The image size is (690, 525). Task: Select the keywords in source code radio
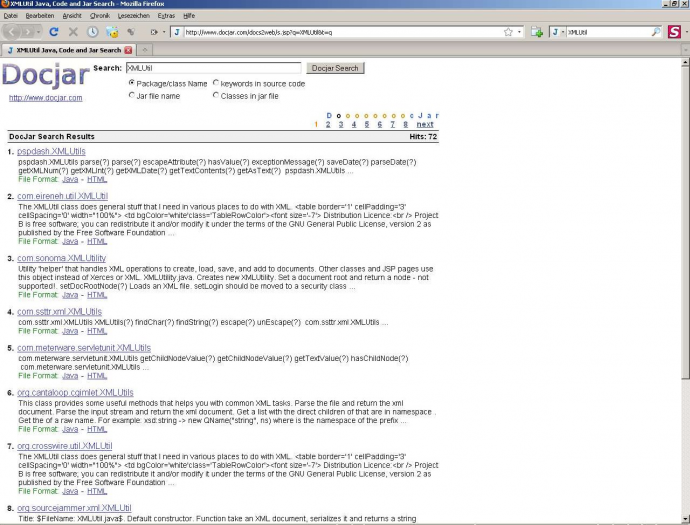click(216, 83)
